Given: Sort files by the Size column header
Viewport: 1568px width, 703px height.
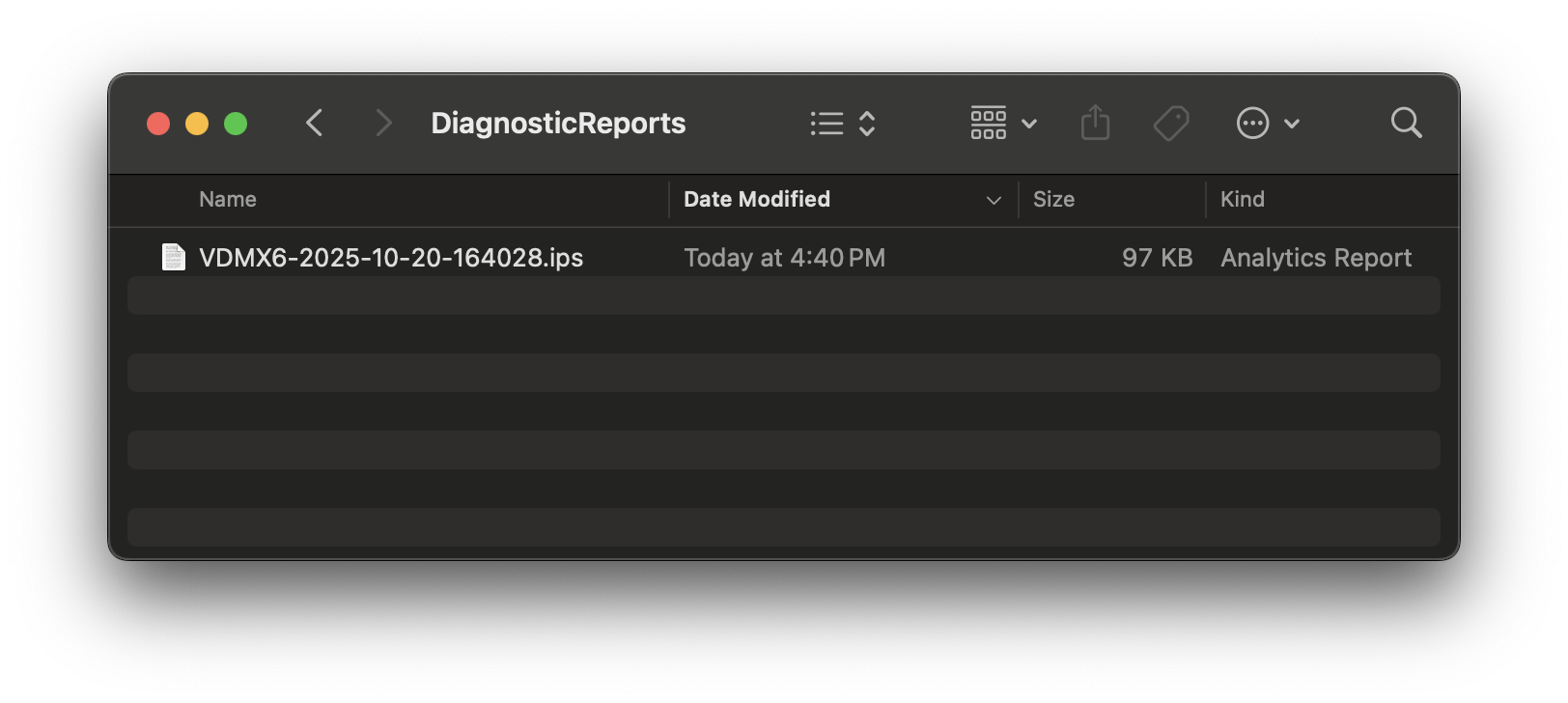Looking at the screenshot, I should tap(1053, 199).
